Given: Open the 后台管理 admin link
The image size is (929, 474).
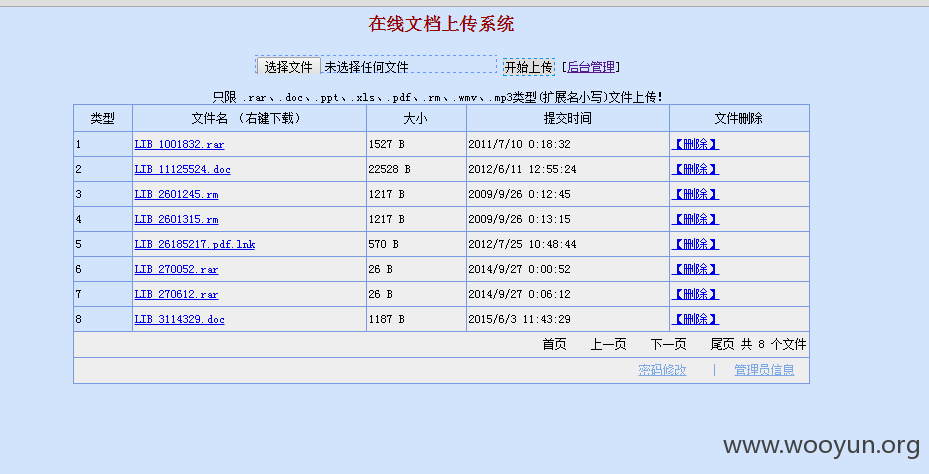Looking at the screenshot, I should coord(591,67).
